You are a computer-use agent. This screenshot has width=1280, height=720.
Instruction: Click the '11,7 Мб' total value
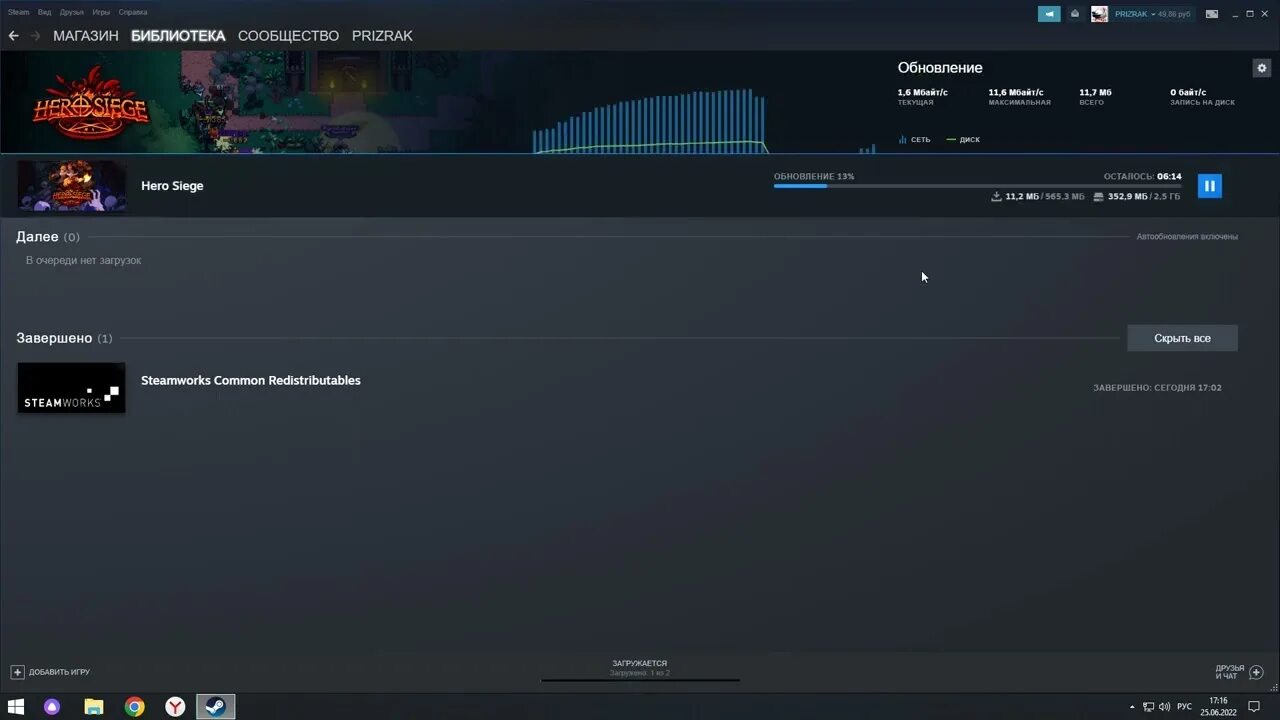(1095, 92)
